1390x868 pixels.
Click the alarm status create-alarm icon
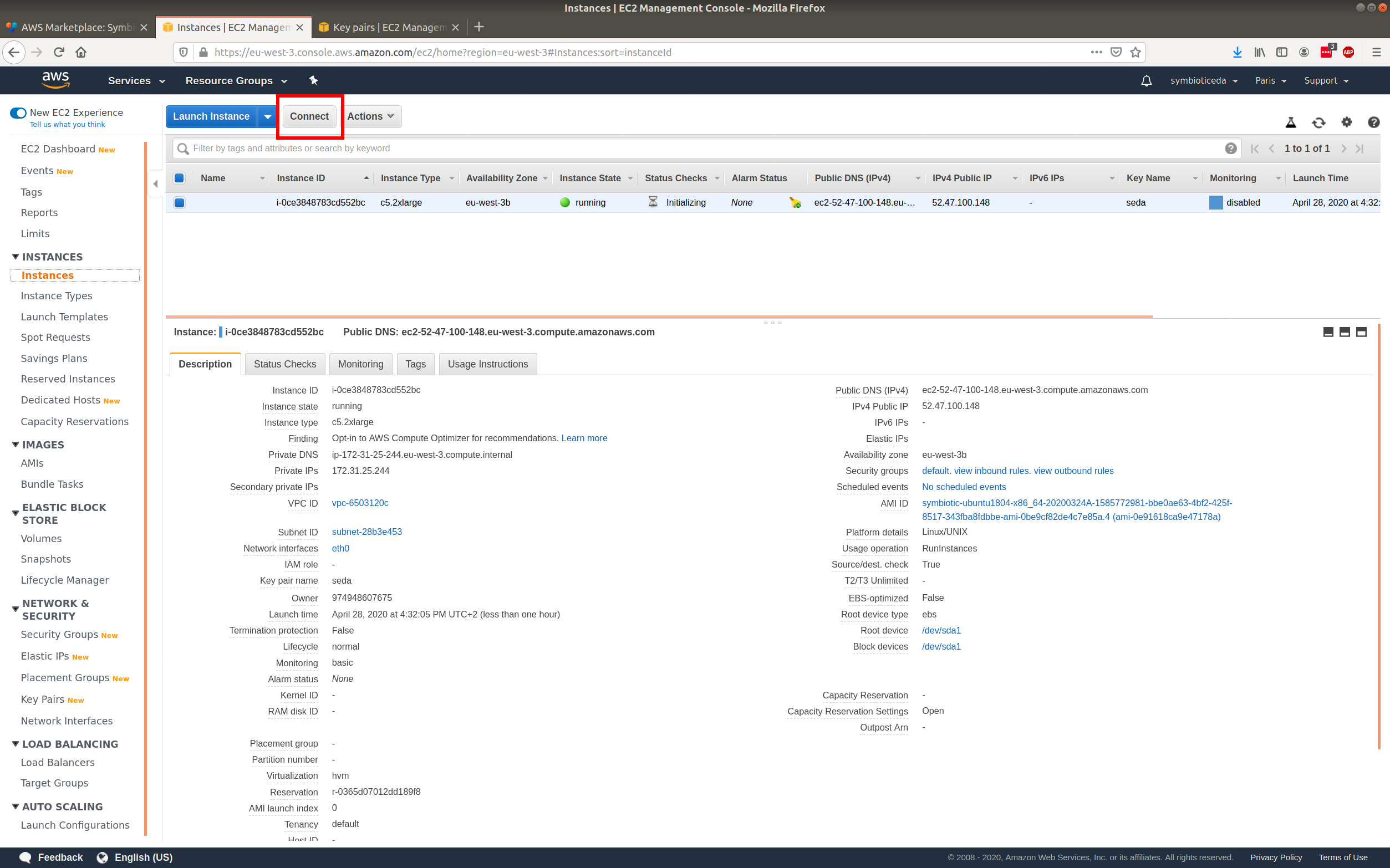coord(795,203)
